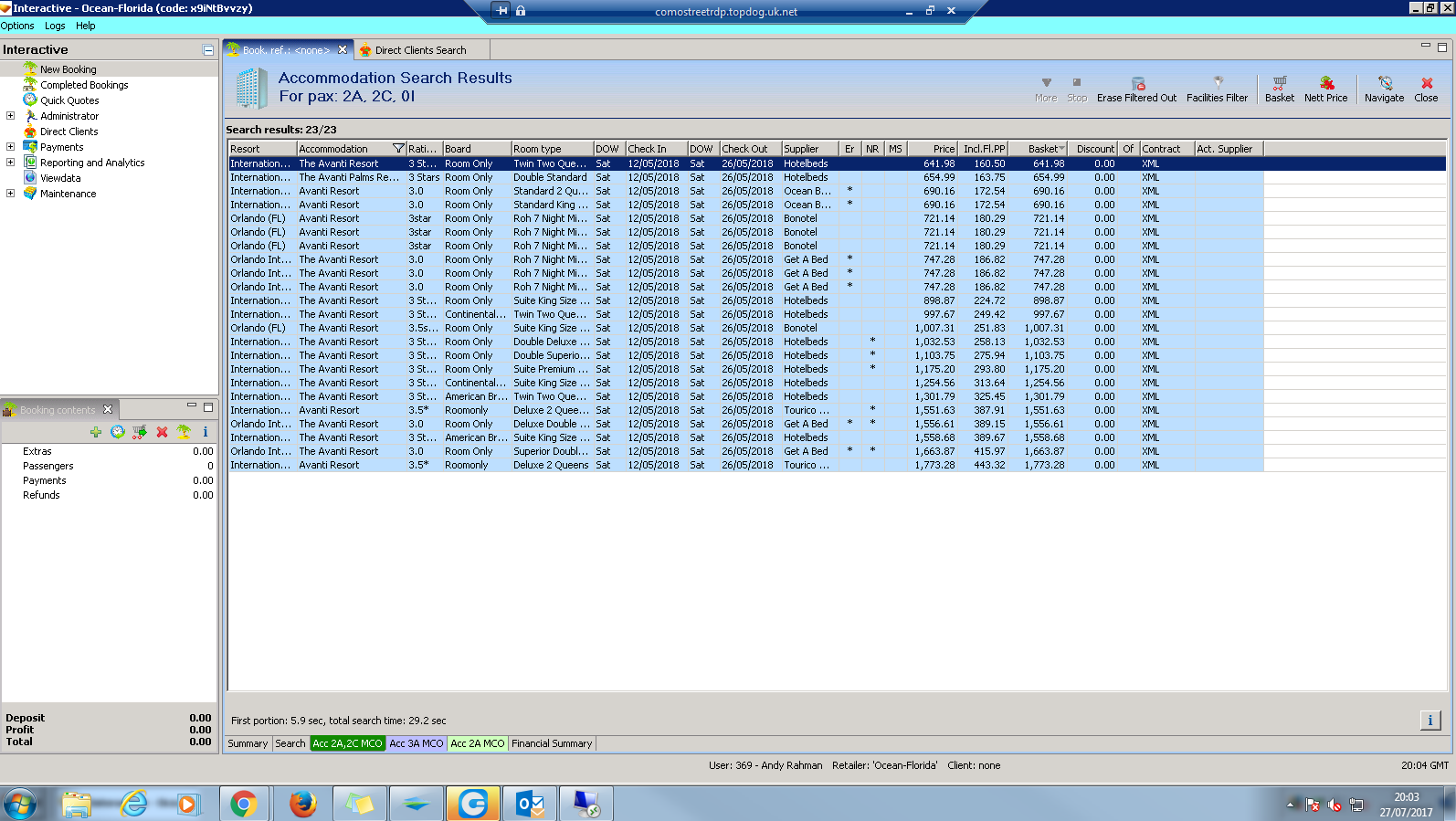The height and width of the screenshot is (821, 1456).
Task: Click the palm tree icon in Booking contents toolbar
Action: 184,432
